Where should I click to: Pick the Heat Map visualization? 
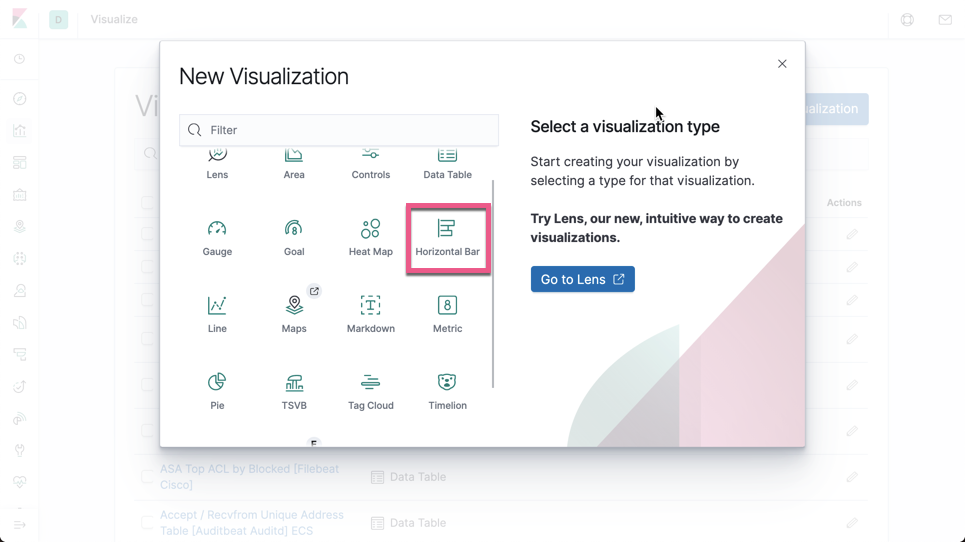370,239
